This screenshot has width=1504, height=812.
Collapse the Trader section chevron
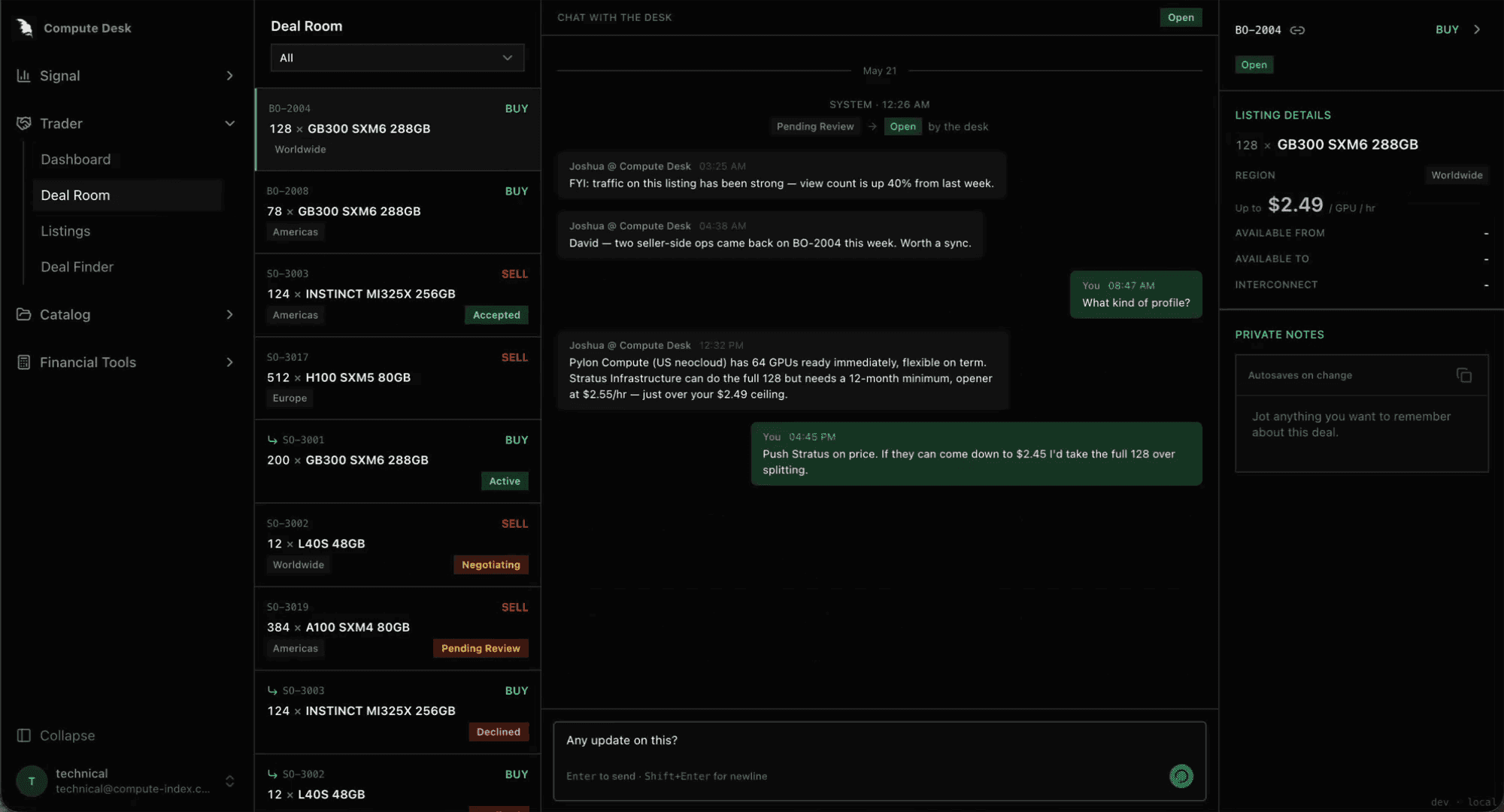pos(229,123)
